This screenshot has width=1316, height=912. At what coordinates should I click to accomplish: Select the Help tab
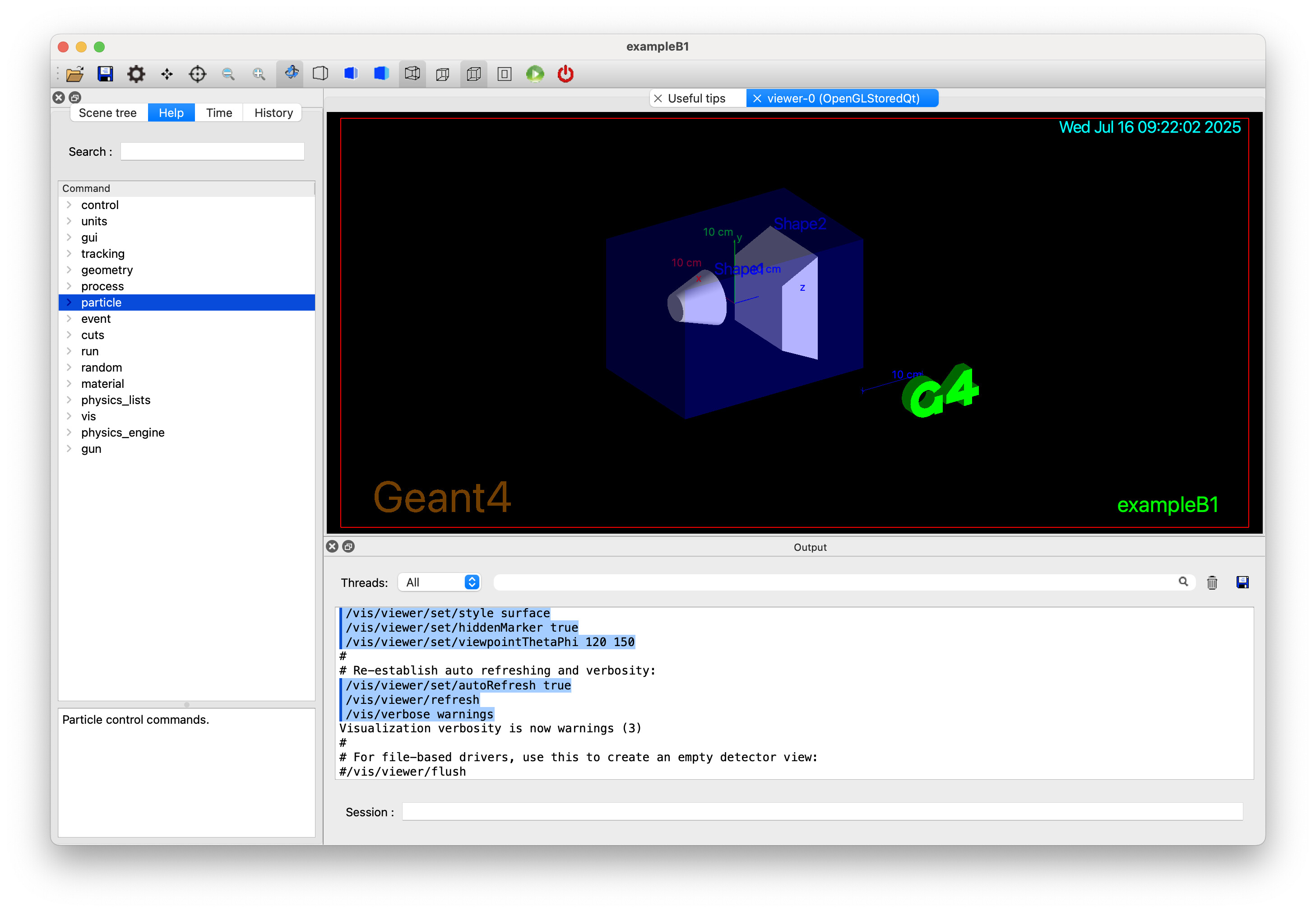[x=171, y=112]
